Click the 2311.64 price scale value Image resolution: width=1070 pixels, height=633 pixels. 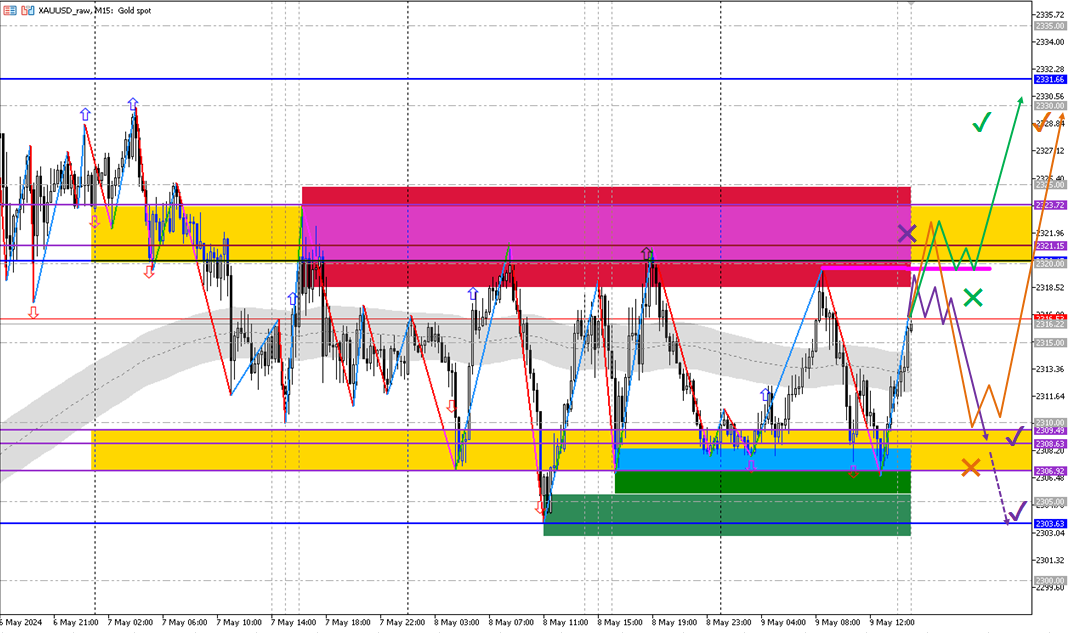[1050, 396]
